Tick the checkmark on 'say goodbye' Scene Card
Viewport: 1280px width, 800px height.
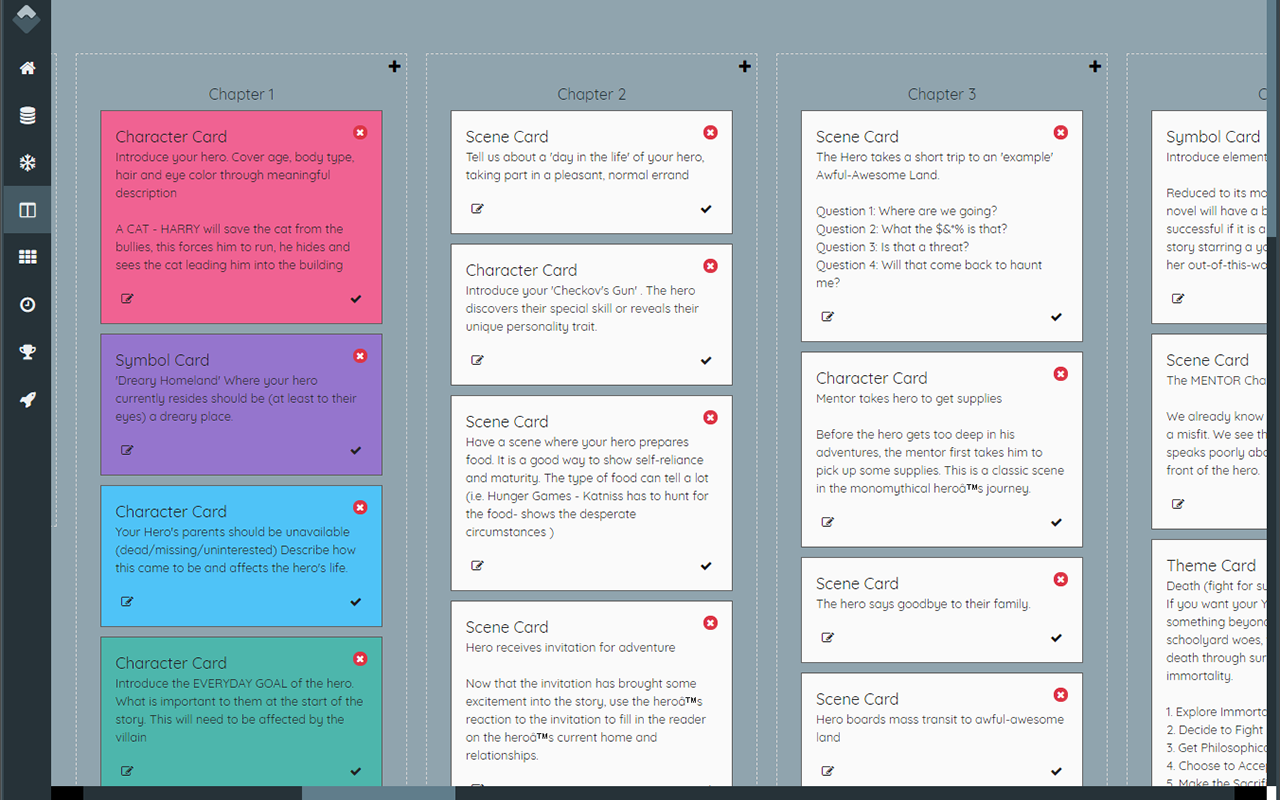[x=1056, y=638]
